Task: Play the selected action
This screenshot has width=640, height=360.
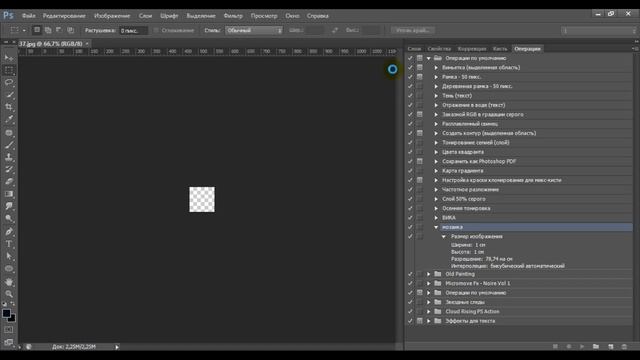Action: (582, 347)
